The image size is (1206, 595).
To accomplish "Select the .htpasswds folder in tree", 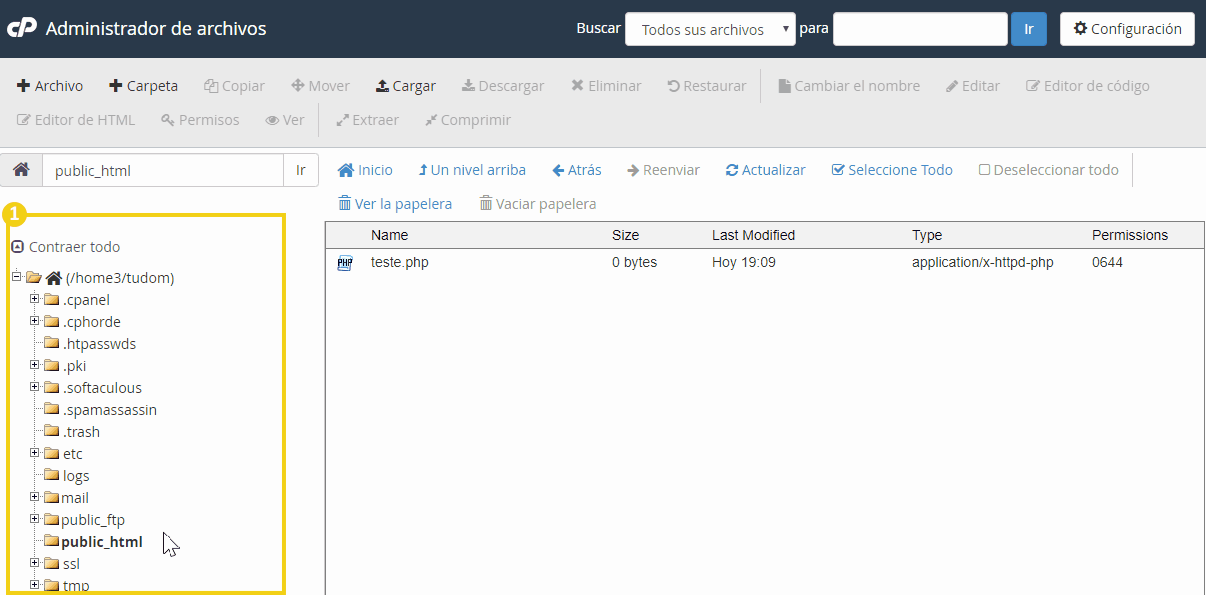I will [x=99, y=344].
